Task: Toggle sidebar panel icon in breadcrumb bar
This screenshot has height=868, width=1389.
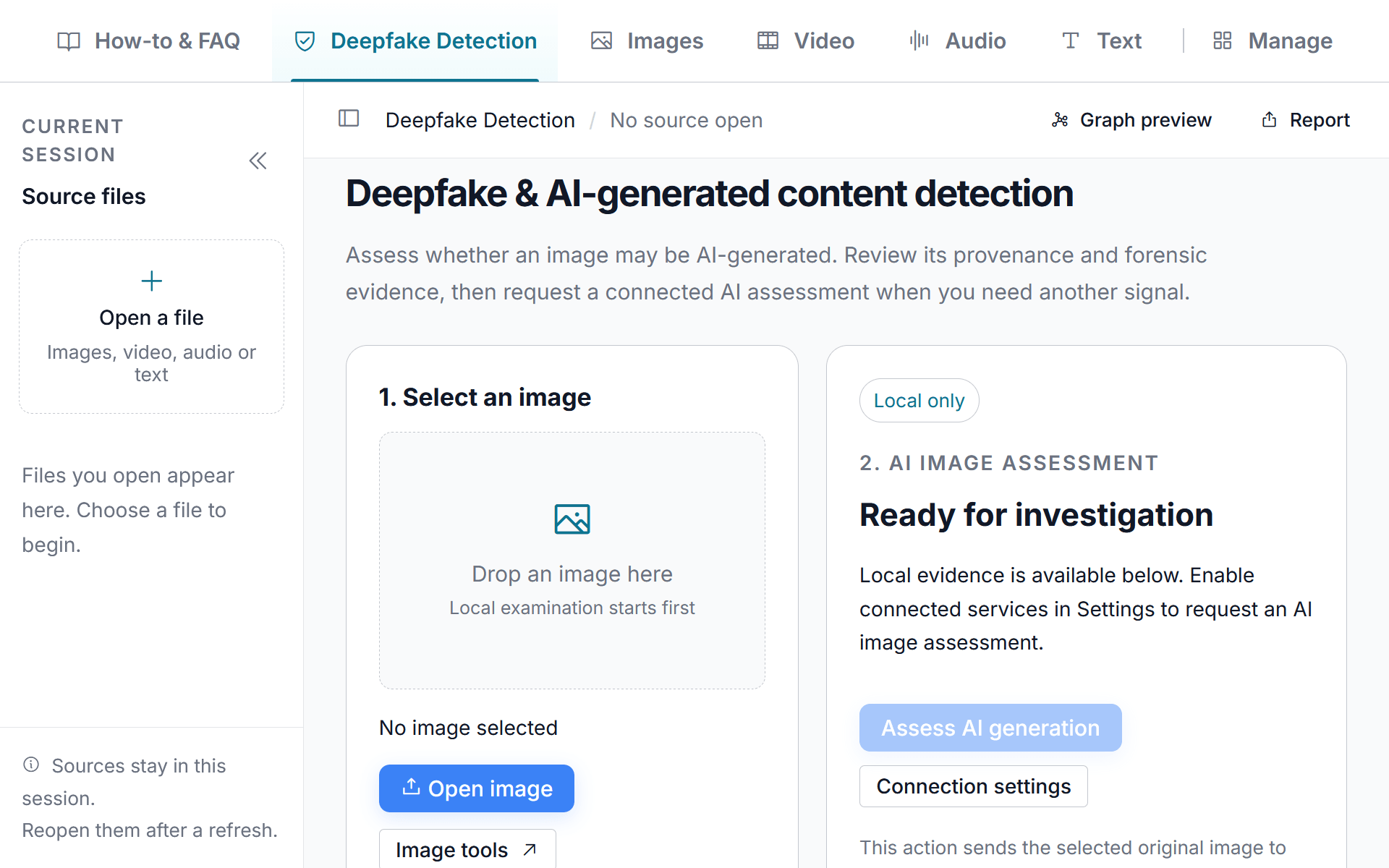Action: pos(349,119)
